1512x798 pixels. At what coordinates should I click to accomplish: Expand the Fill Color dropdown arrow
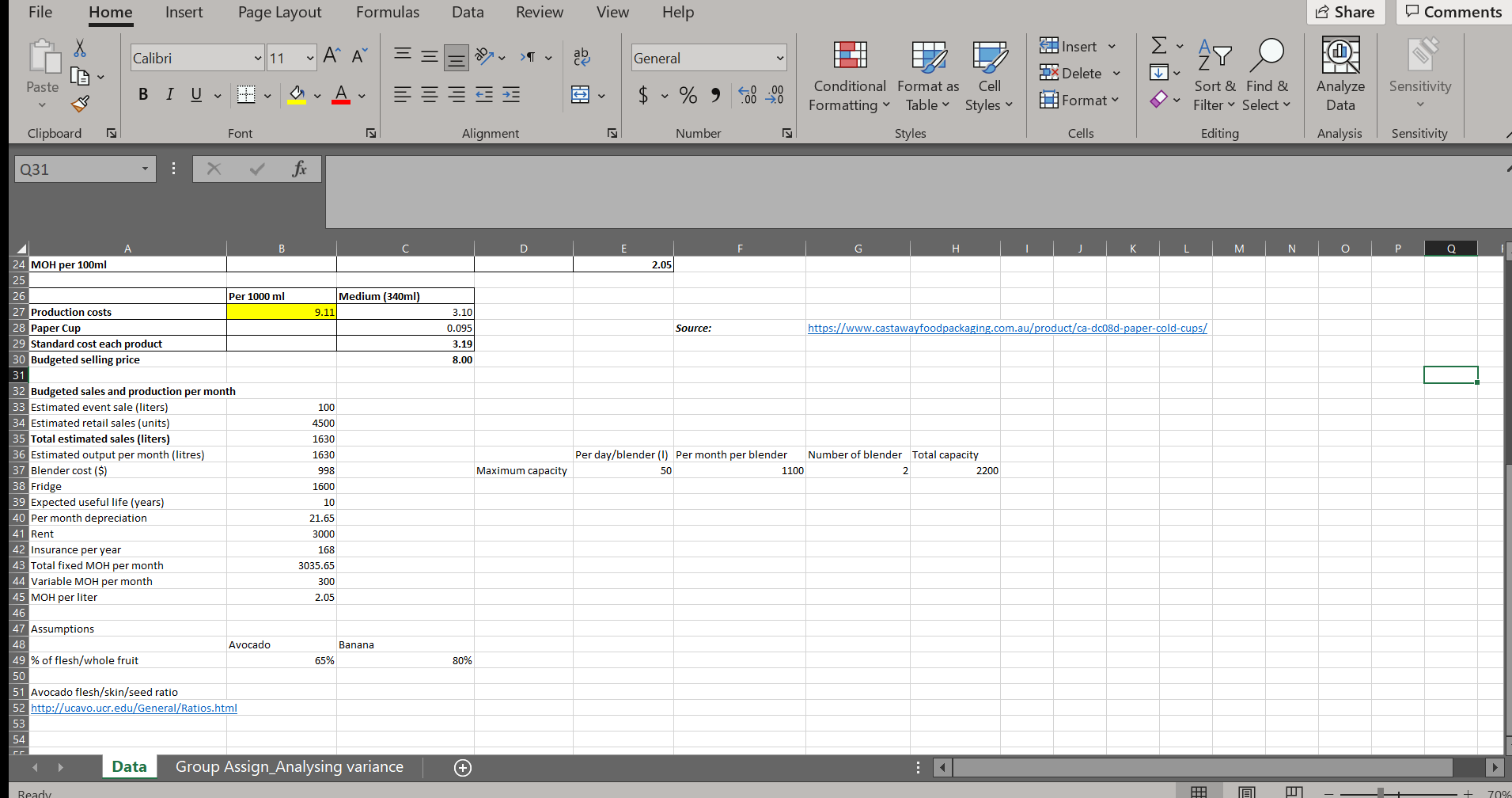(316, 94)
